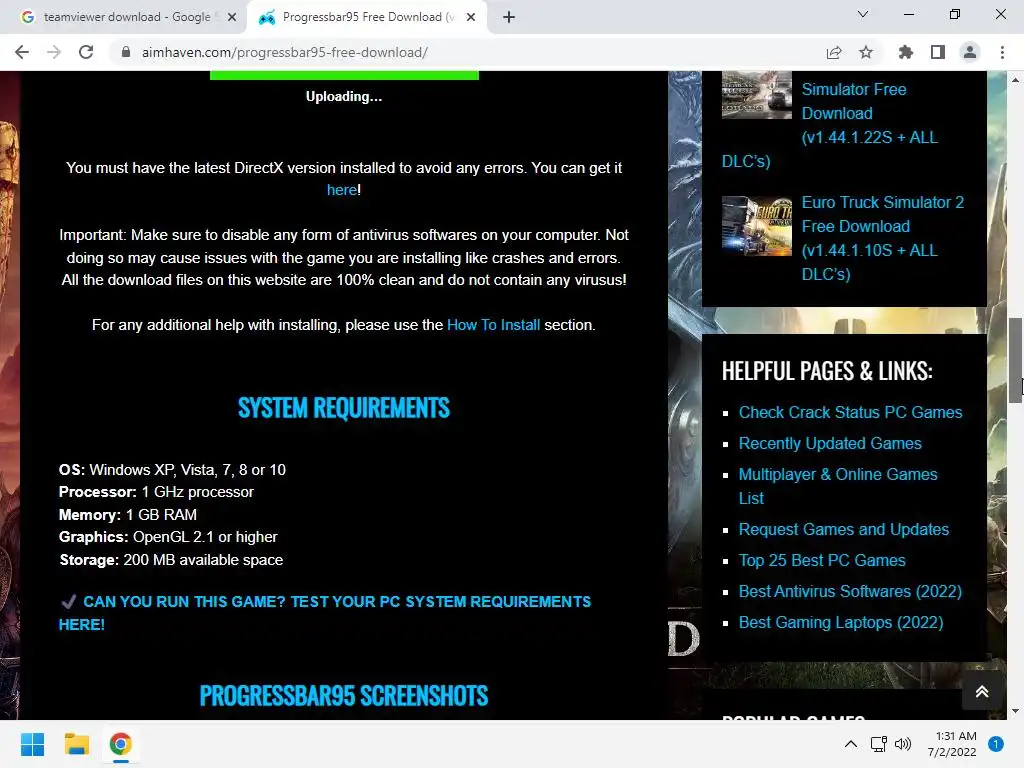Click the test your PC system requirements link
This screenshot has width=1024, height=768.
click(x=325, y=613)
